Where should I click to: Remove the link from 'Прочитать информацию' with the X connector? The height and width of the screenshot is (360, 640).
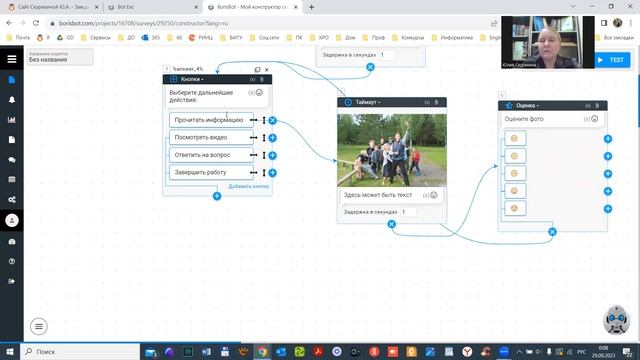coord(273,120)
